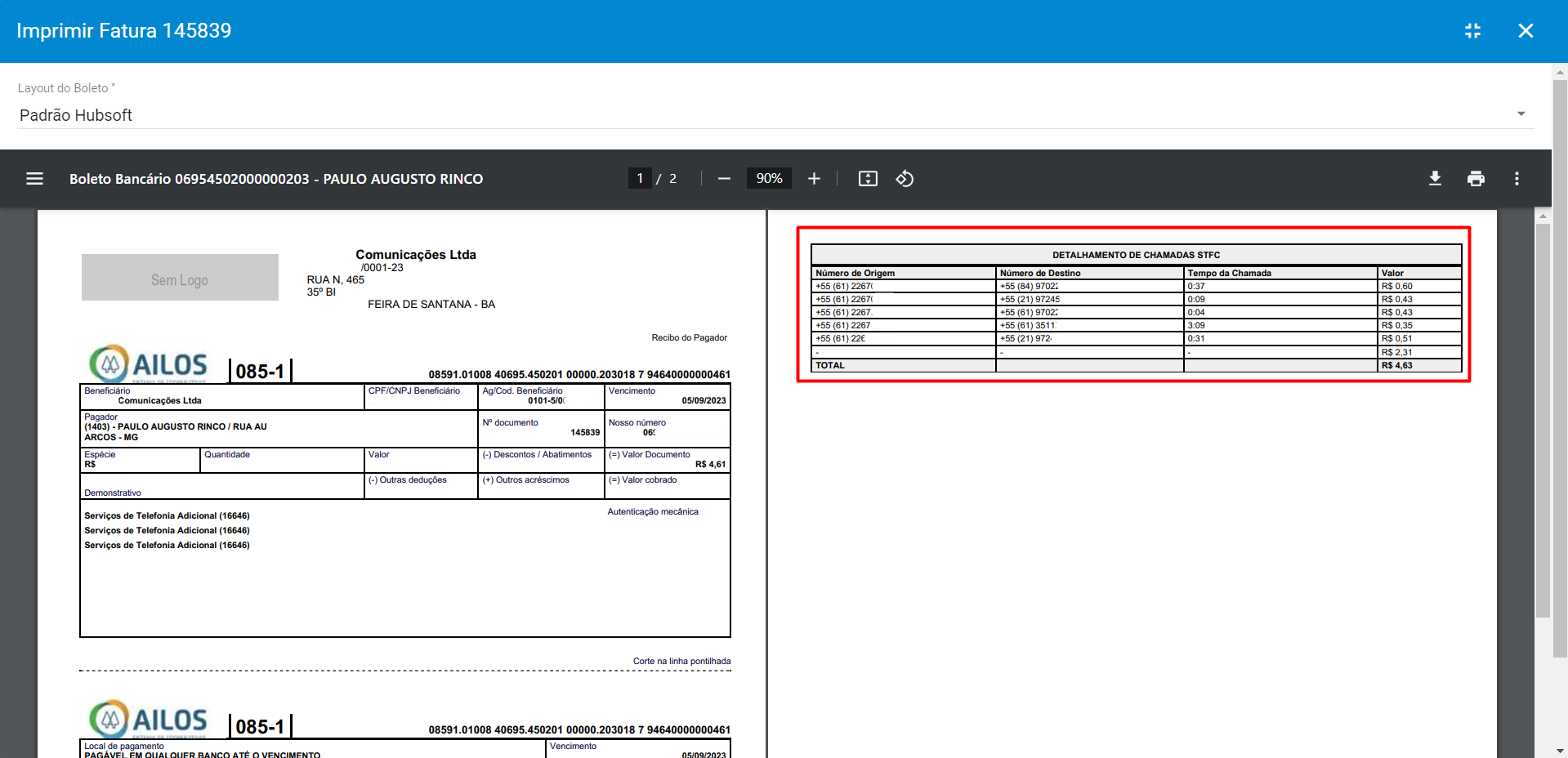The width and height of the screenshot is (1568, 758).
Task: Click the scroll-up arrow of PDF viewer
Action: [x=1543, y=216]
